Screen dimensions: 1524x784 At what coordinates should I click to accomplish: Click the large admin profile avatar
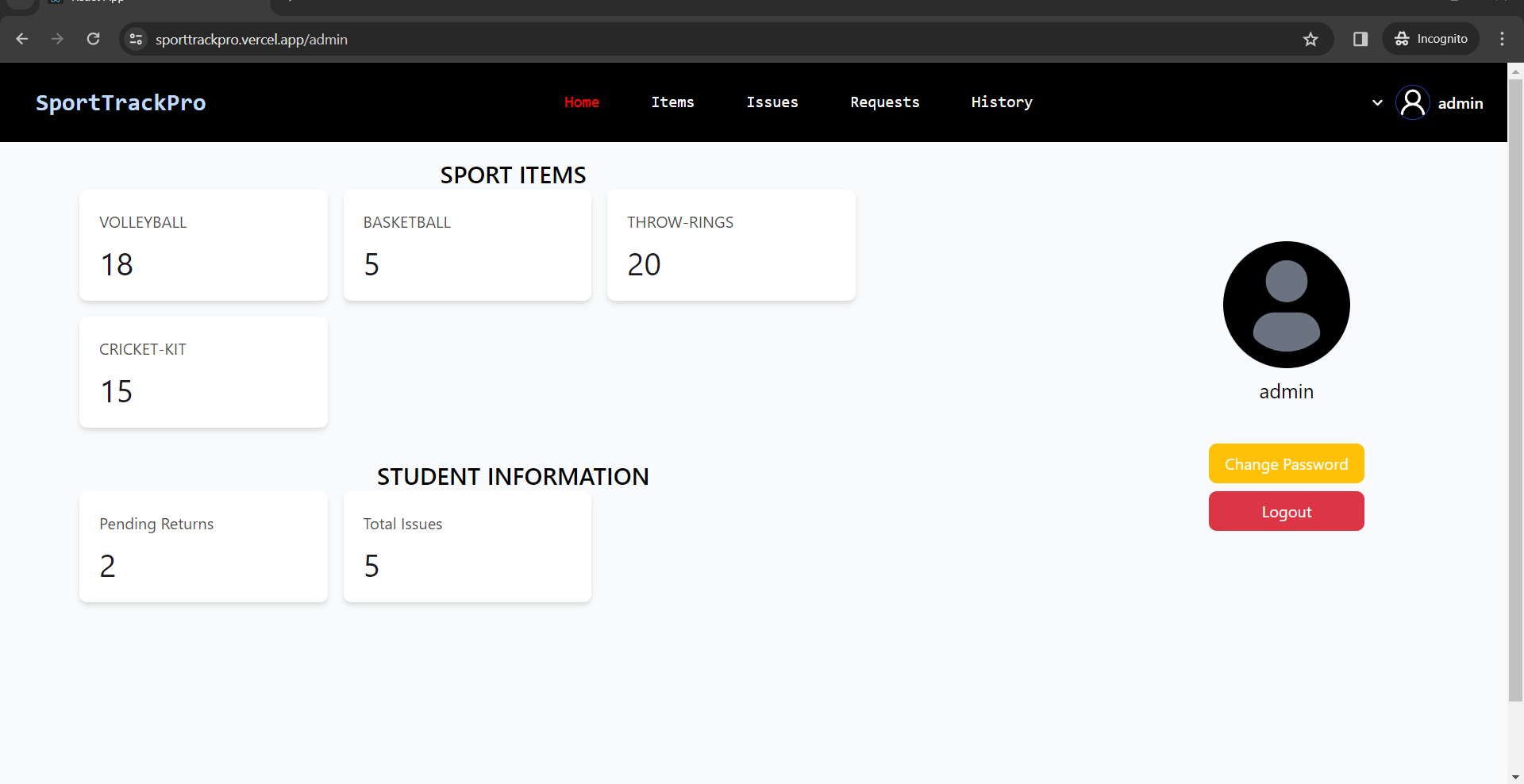point(1287,305)
